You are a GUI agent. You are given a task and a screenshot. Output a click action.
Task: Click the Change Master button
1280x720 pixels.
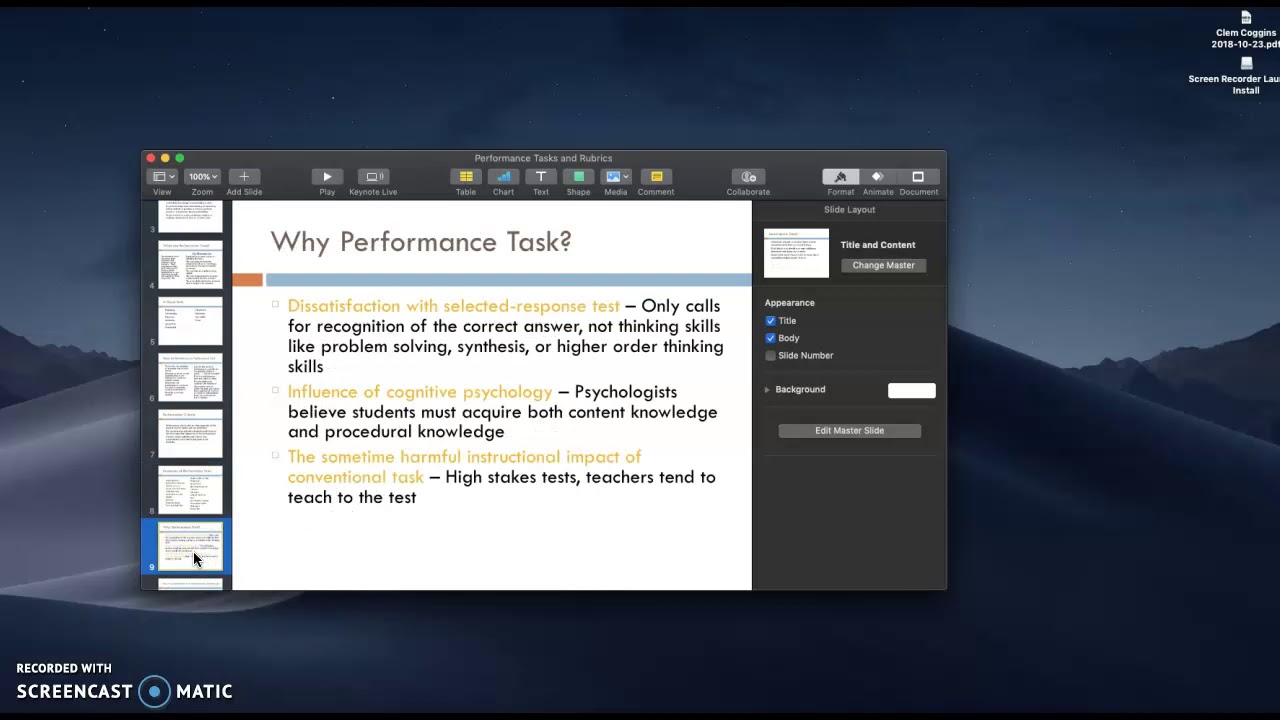click(884, 265)
